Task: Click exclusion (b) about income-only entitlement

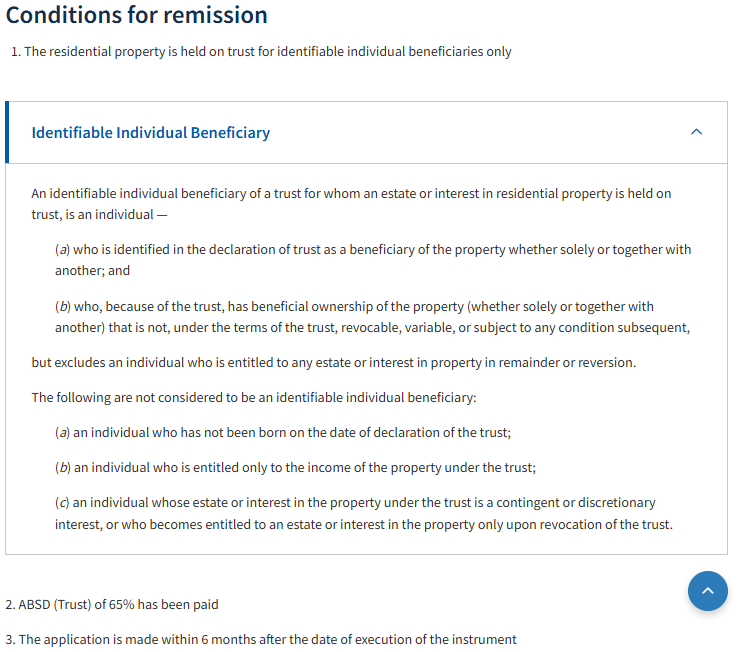Action: tap(295, 467)
